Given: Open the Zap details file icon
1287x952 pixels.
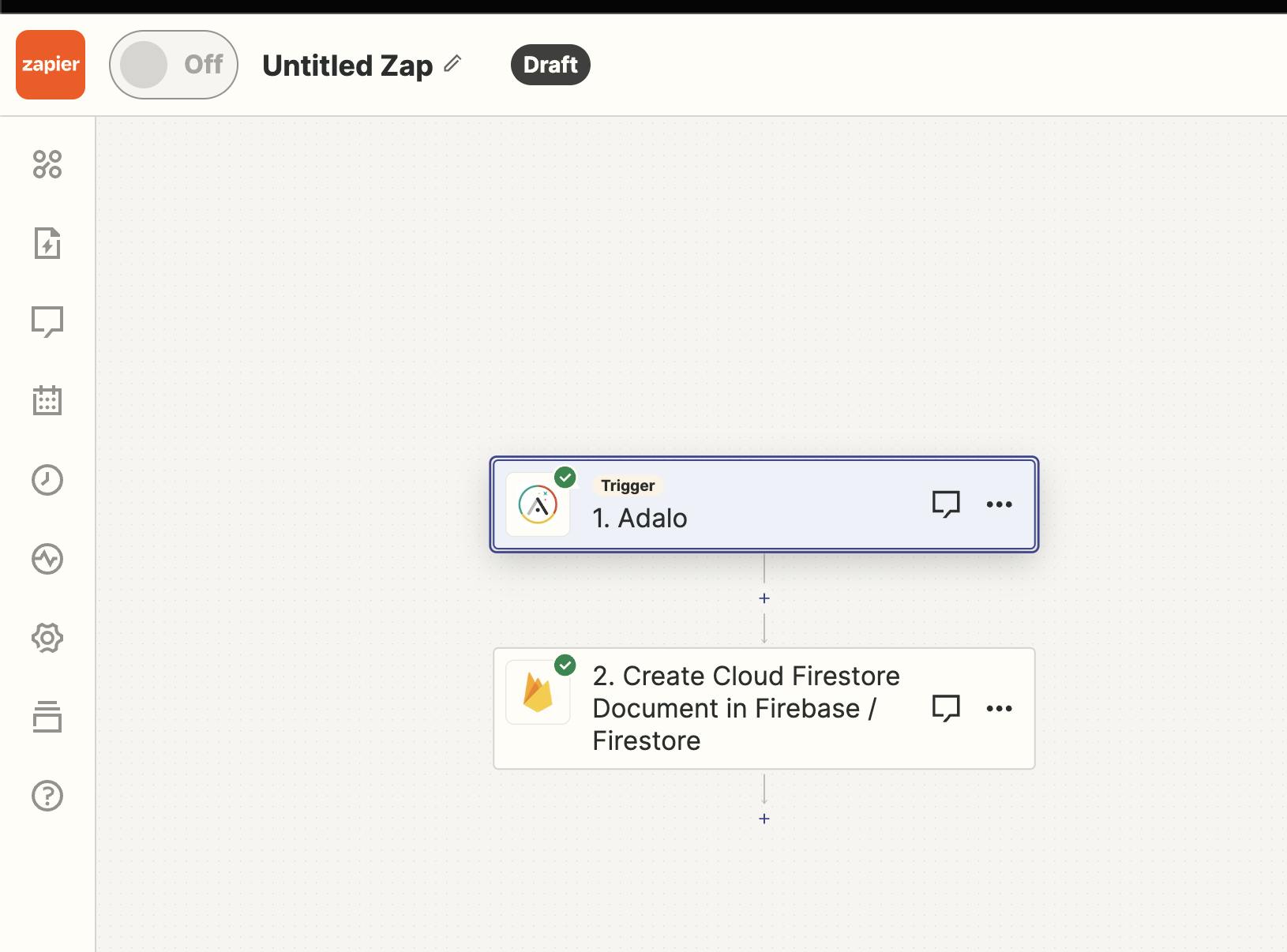Looking at the screenshot, I should [x=47, y=243].
